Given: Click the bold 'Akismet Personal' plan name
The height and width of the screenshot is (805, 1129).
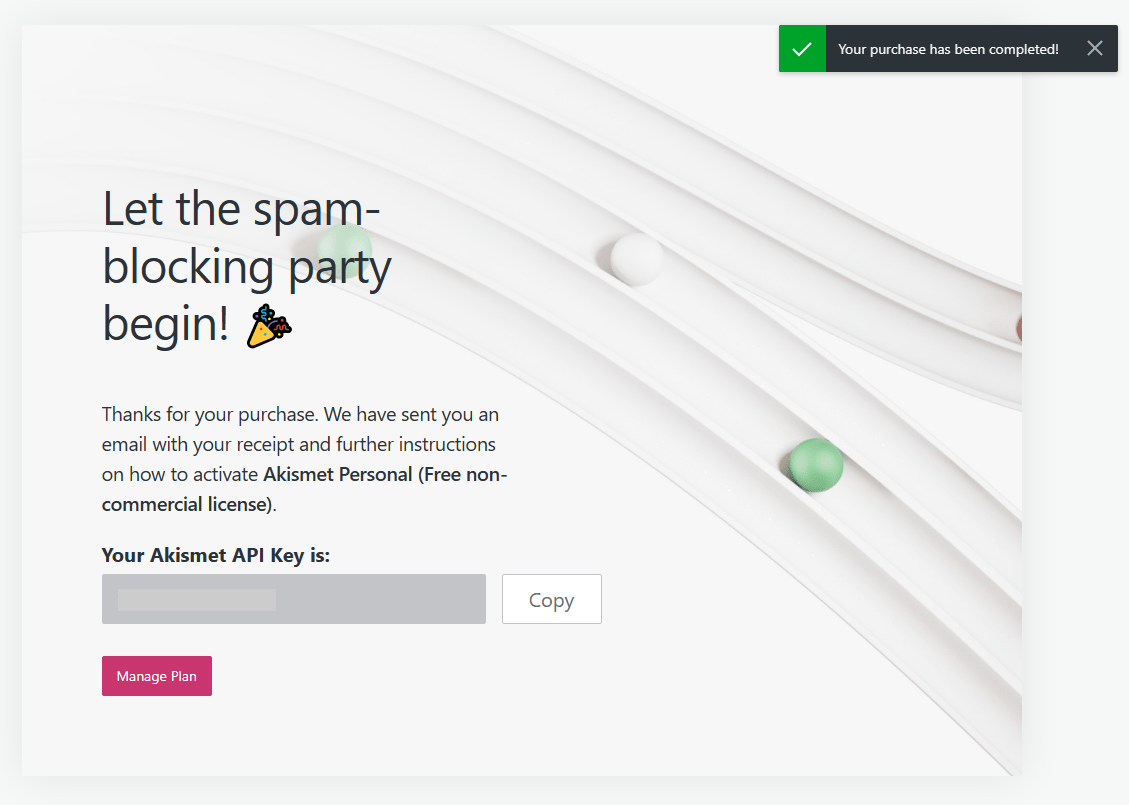Looking at the screenshot, I should 337,474.
